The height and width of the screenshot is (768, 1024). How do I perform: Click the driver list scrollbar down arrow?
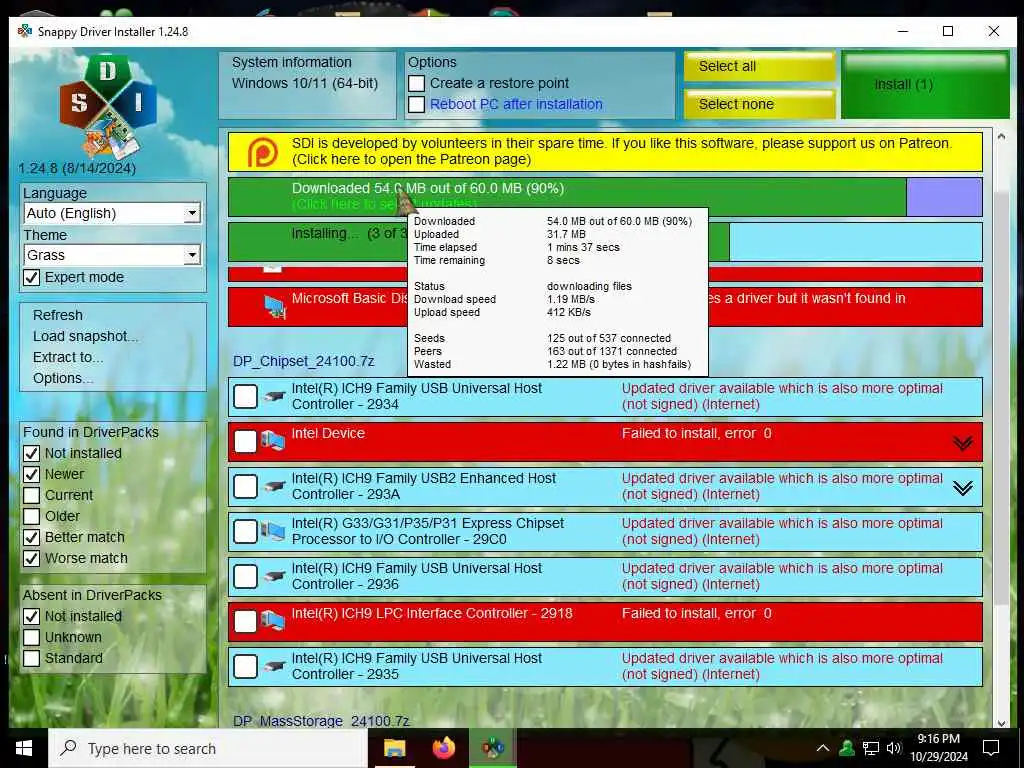pyautogui.click(x=1001, y=722)
